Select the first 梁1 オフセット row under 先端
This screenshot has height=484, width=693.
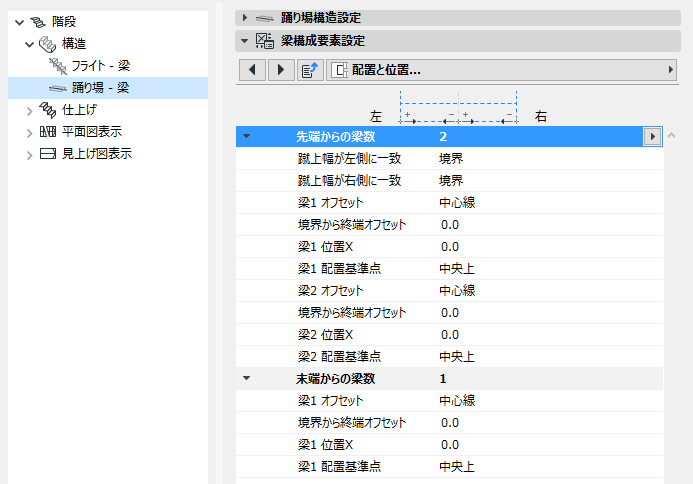click(449, 202)
